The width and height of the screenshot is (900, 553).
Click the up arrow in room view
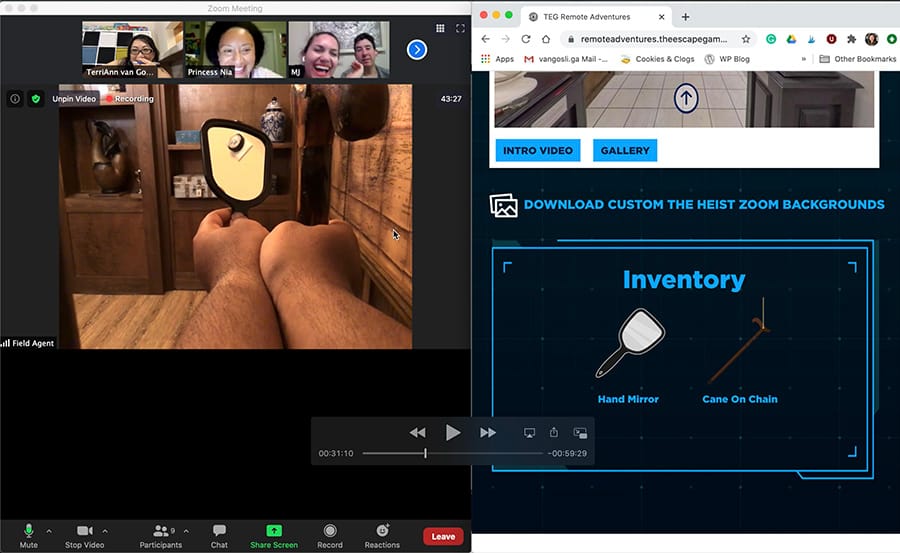pyautogui.click(x=686, y=98)
